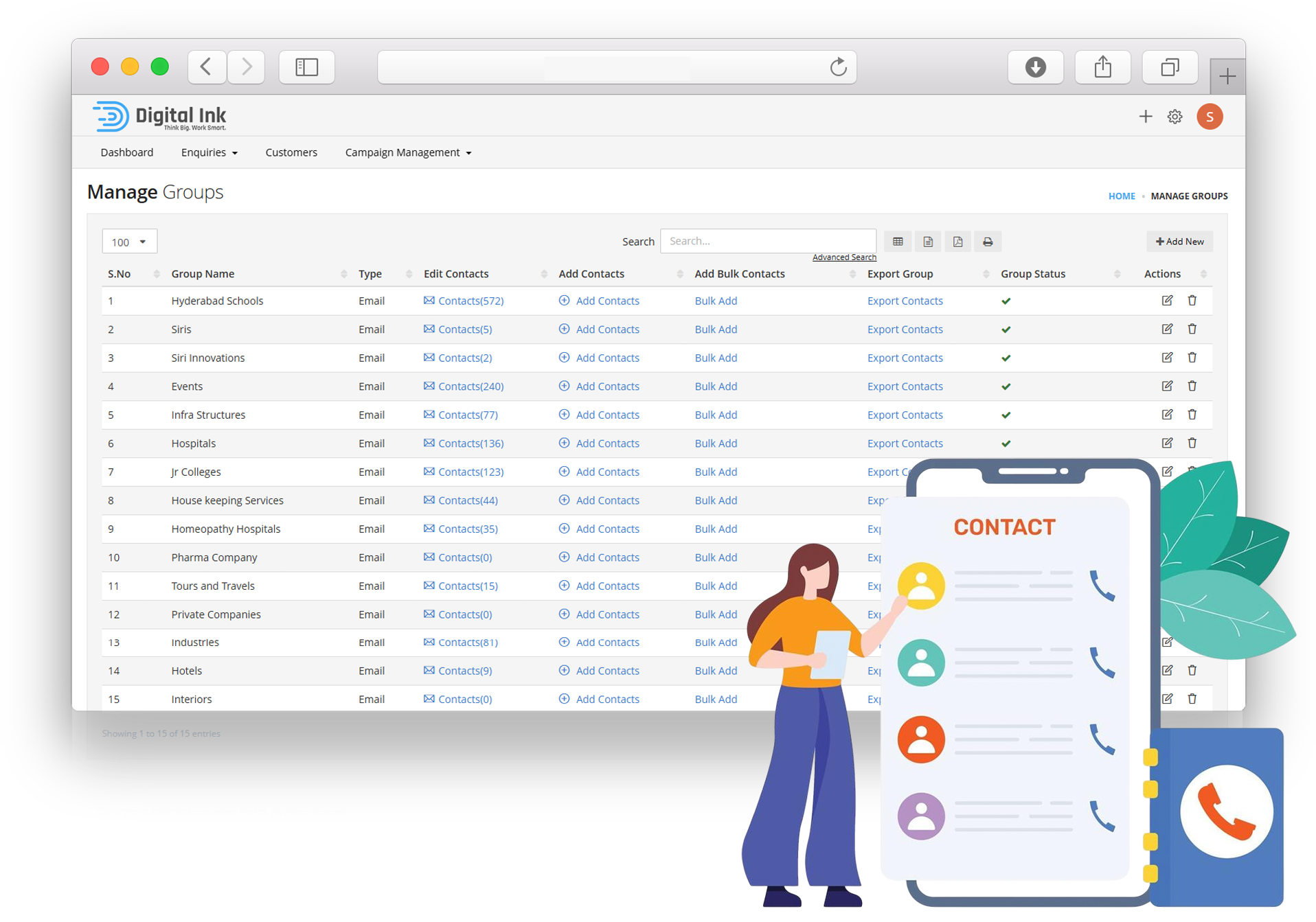Delete the Hotels group row
This screenshot has height=922, width=1316.
(x=1192, y=671)
